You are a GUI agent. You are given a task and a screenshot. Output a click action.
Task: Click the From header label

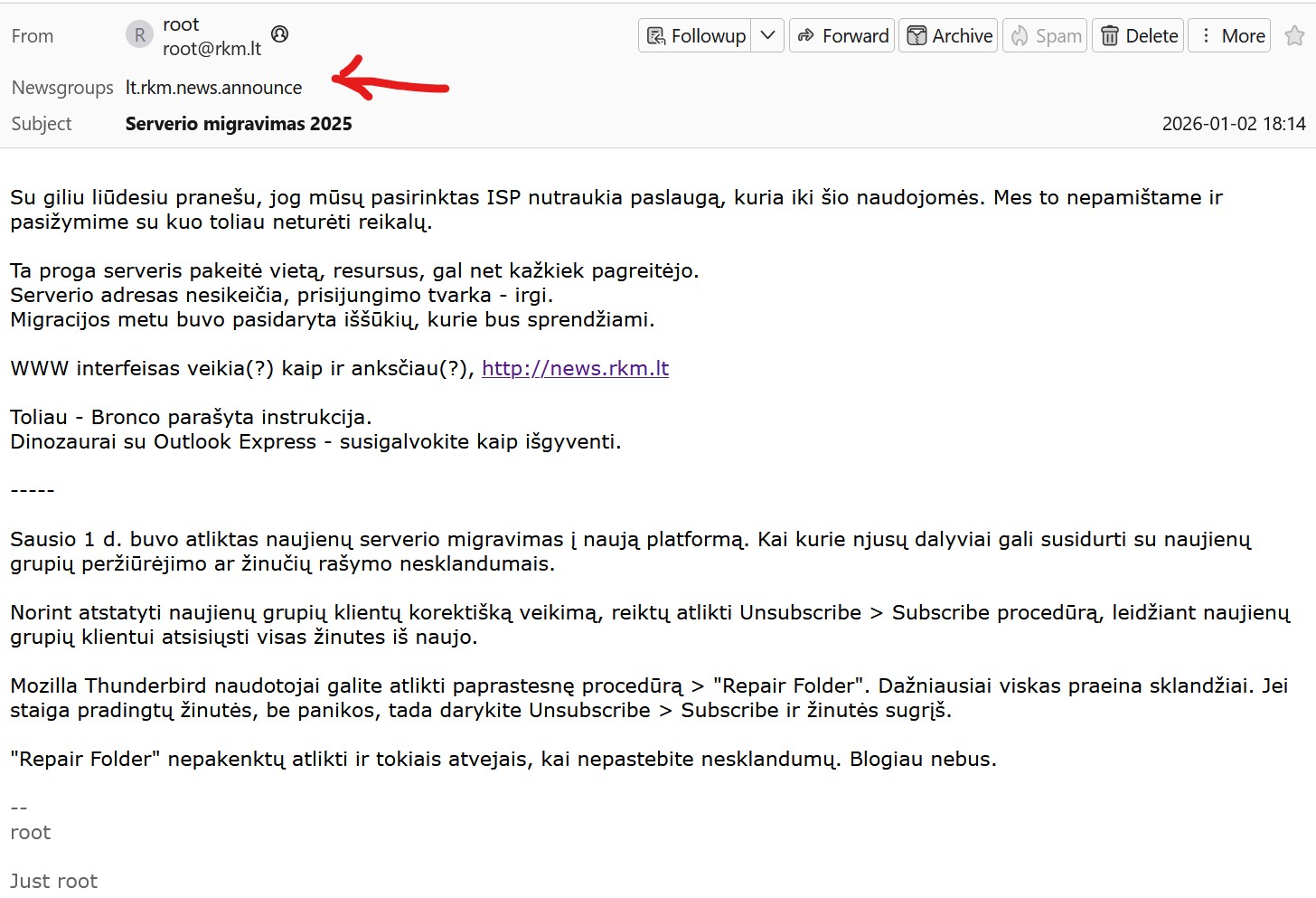[x=33, y=36]
